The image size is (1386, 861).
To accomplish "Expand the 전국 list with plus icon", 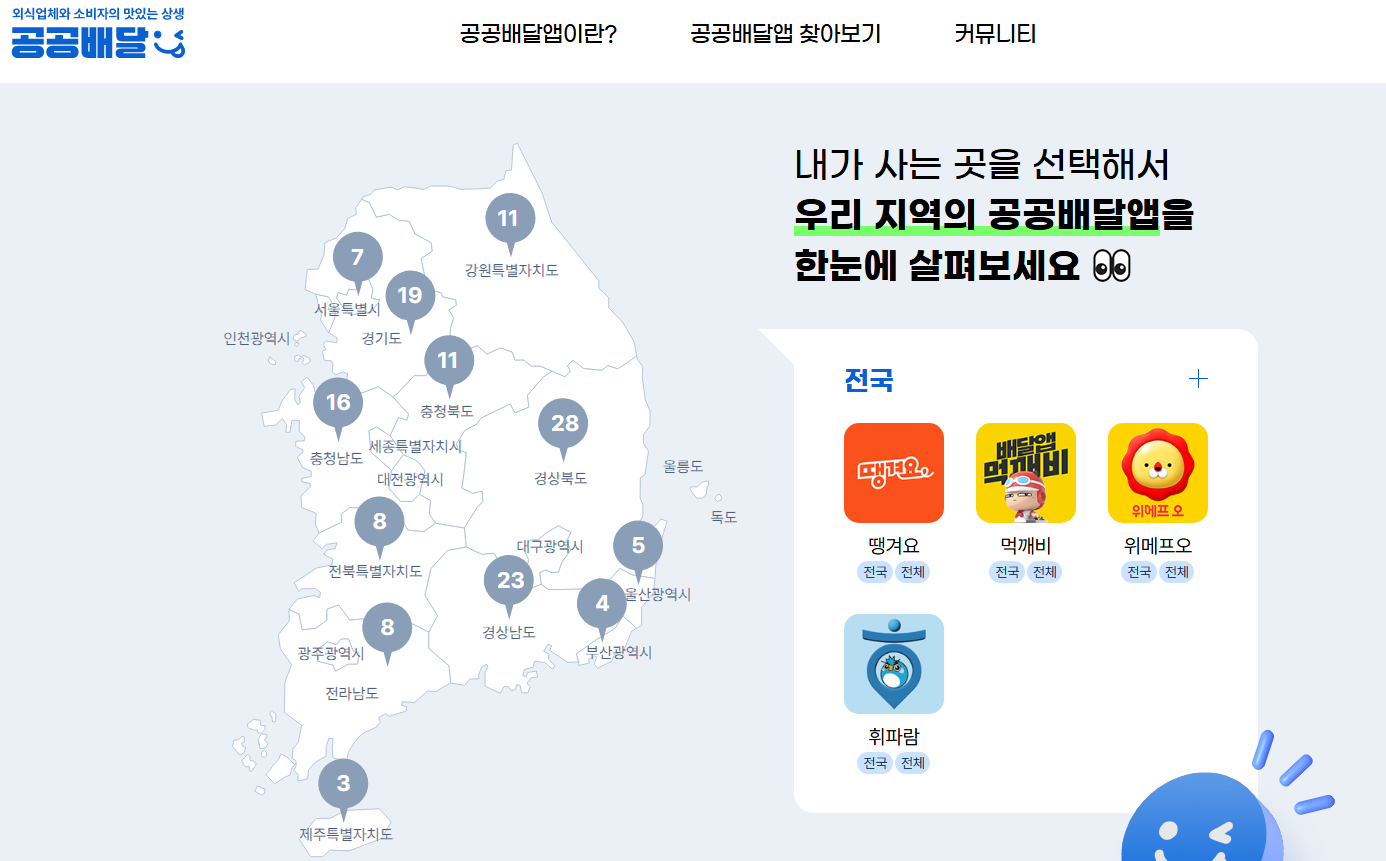I will [x=1198, y=379].
